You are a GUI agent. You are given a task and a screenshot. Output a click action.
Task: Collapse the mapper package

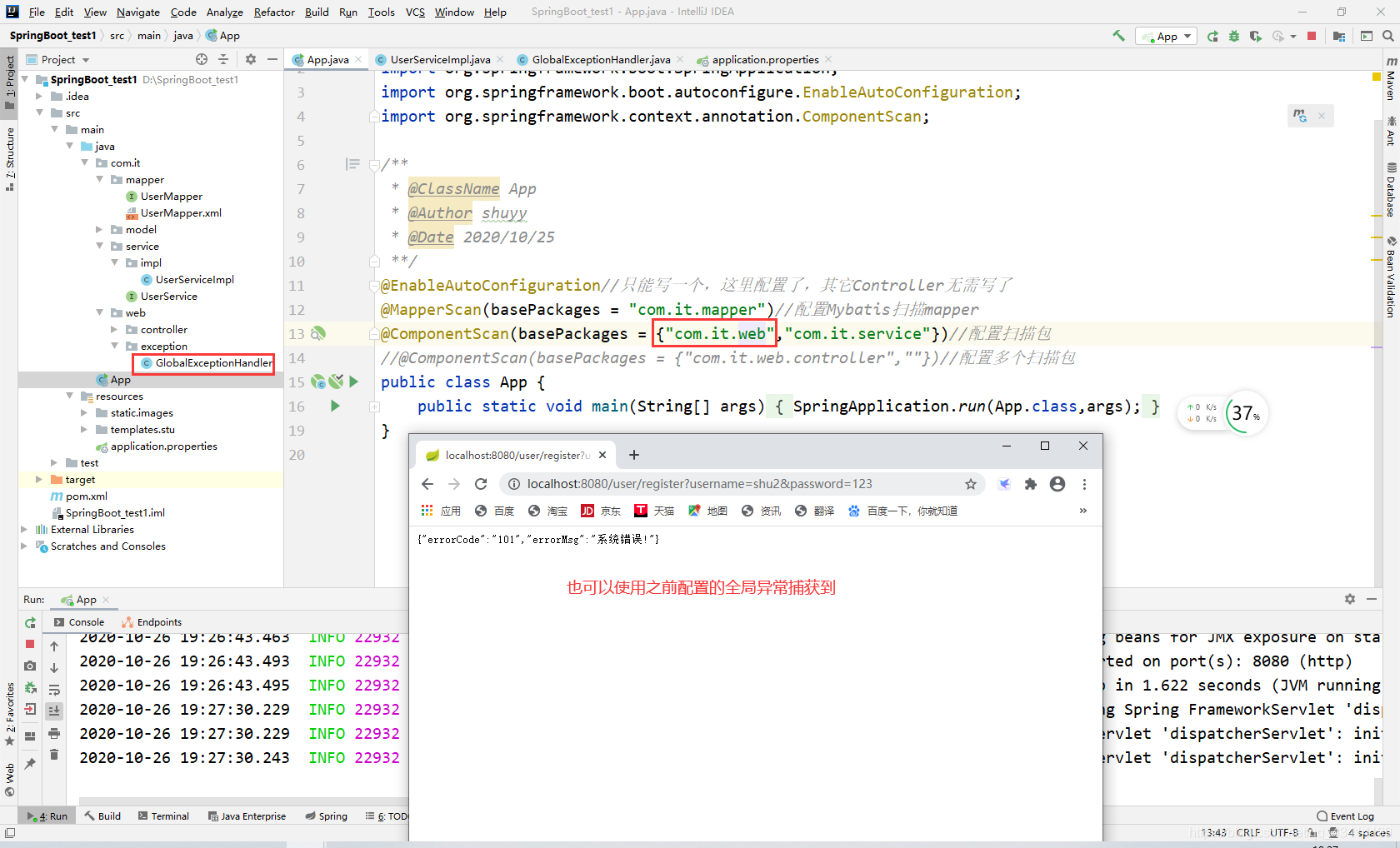100,179
